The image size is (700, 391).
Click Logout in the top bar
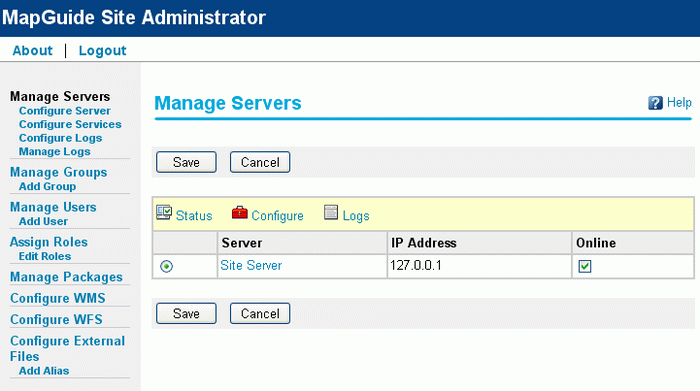(103, 50)
